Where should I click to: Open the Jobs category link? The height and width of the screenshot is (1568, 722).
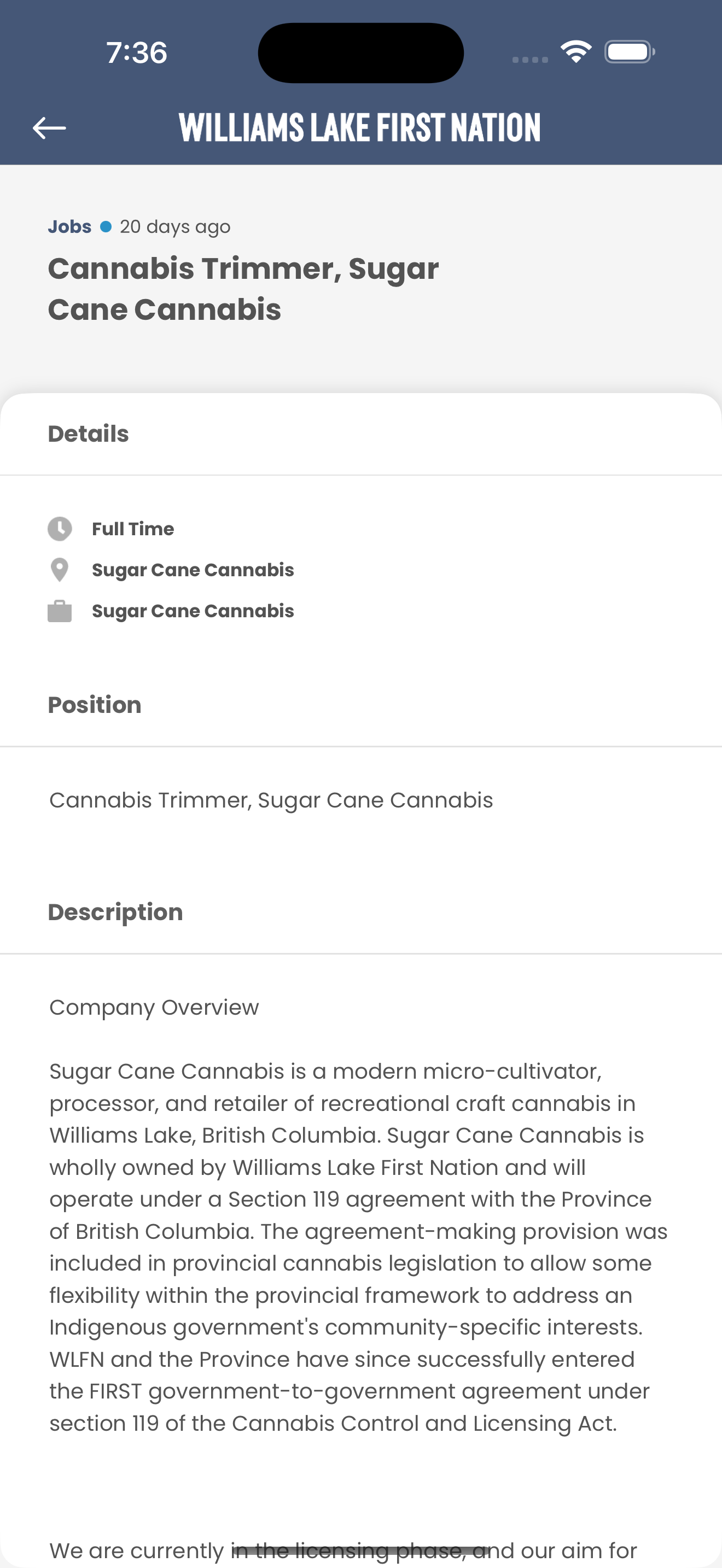(x=70, y=226)
